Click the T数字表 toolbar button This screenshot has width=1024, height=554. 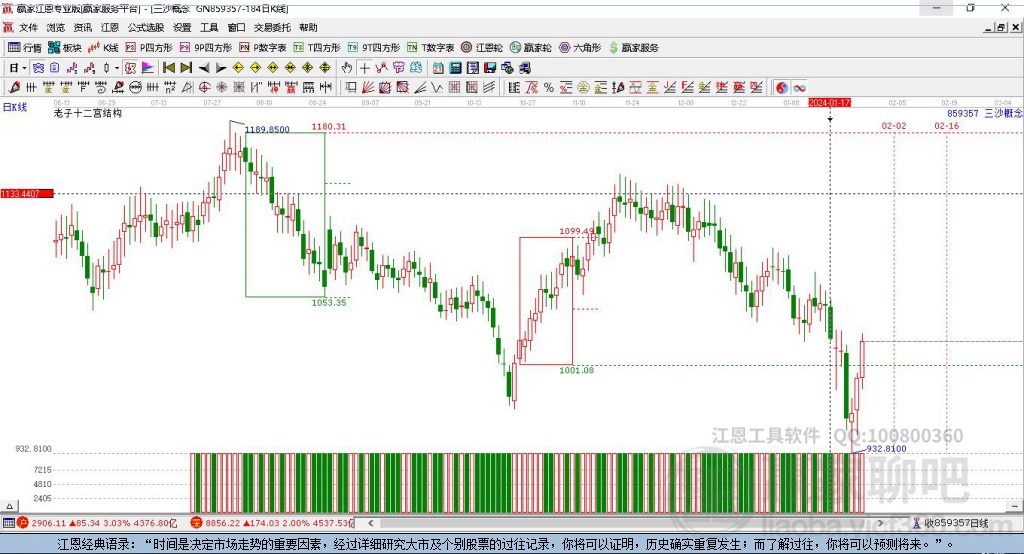pos(431,47)
